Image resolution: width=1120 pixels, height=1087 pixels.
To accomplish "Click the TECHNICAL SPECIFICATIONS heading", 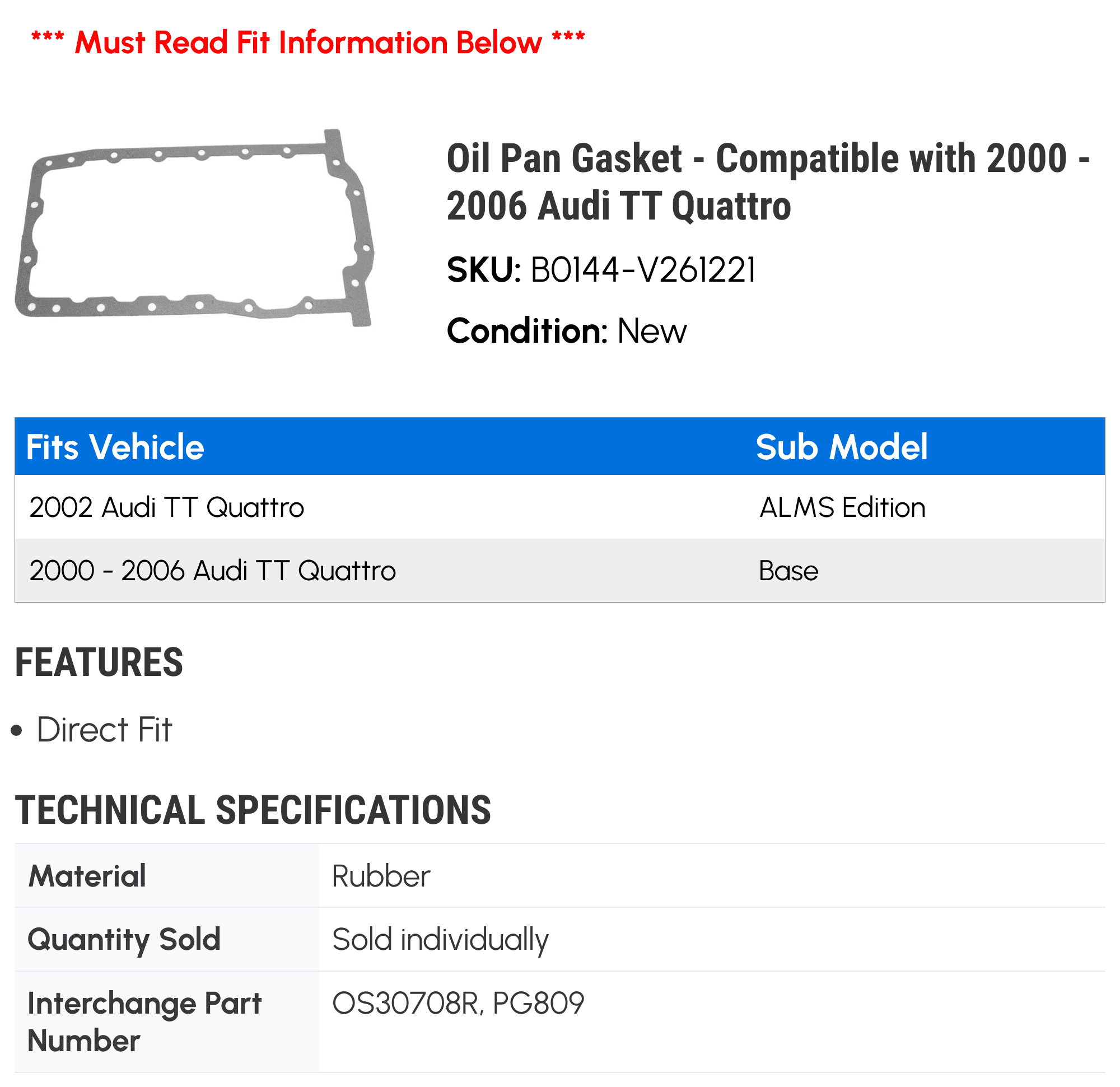I will [253, 810].
